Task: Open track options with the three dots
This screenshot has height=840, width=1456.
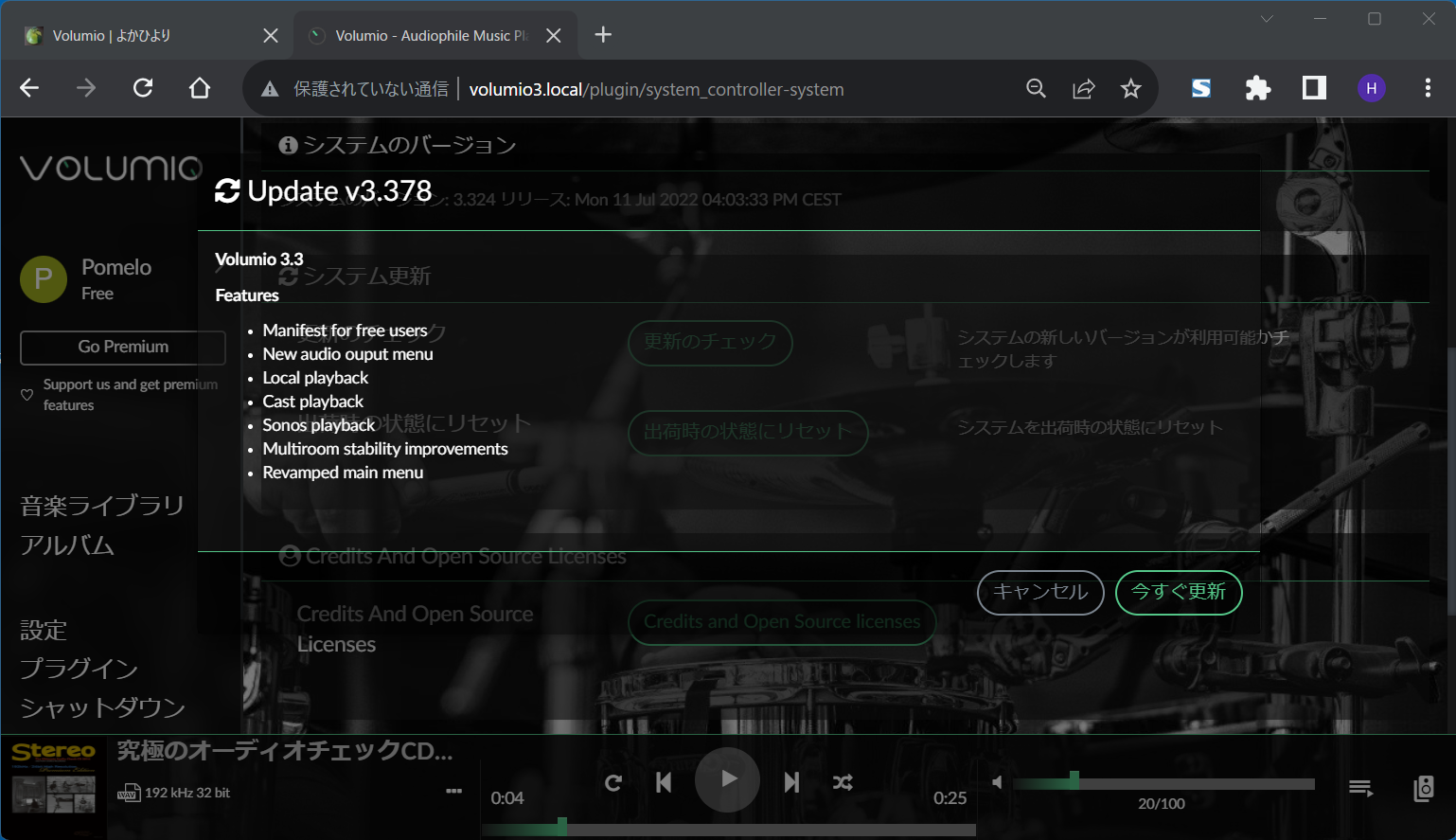Action: coord(453,791)
